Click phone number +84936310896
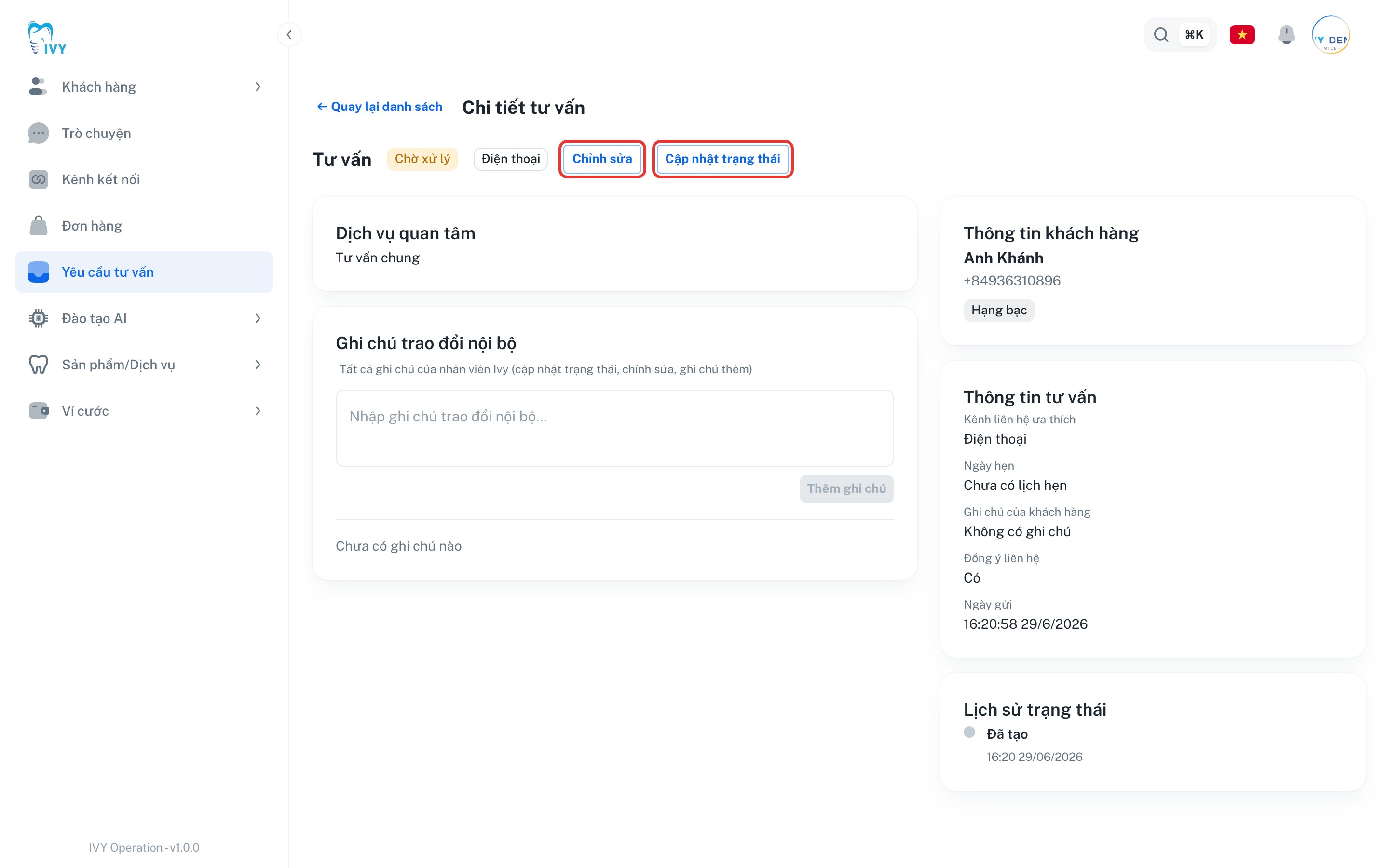The width and height of the screenshot is (1389, 868). [1012, 281]
